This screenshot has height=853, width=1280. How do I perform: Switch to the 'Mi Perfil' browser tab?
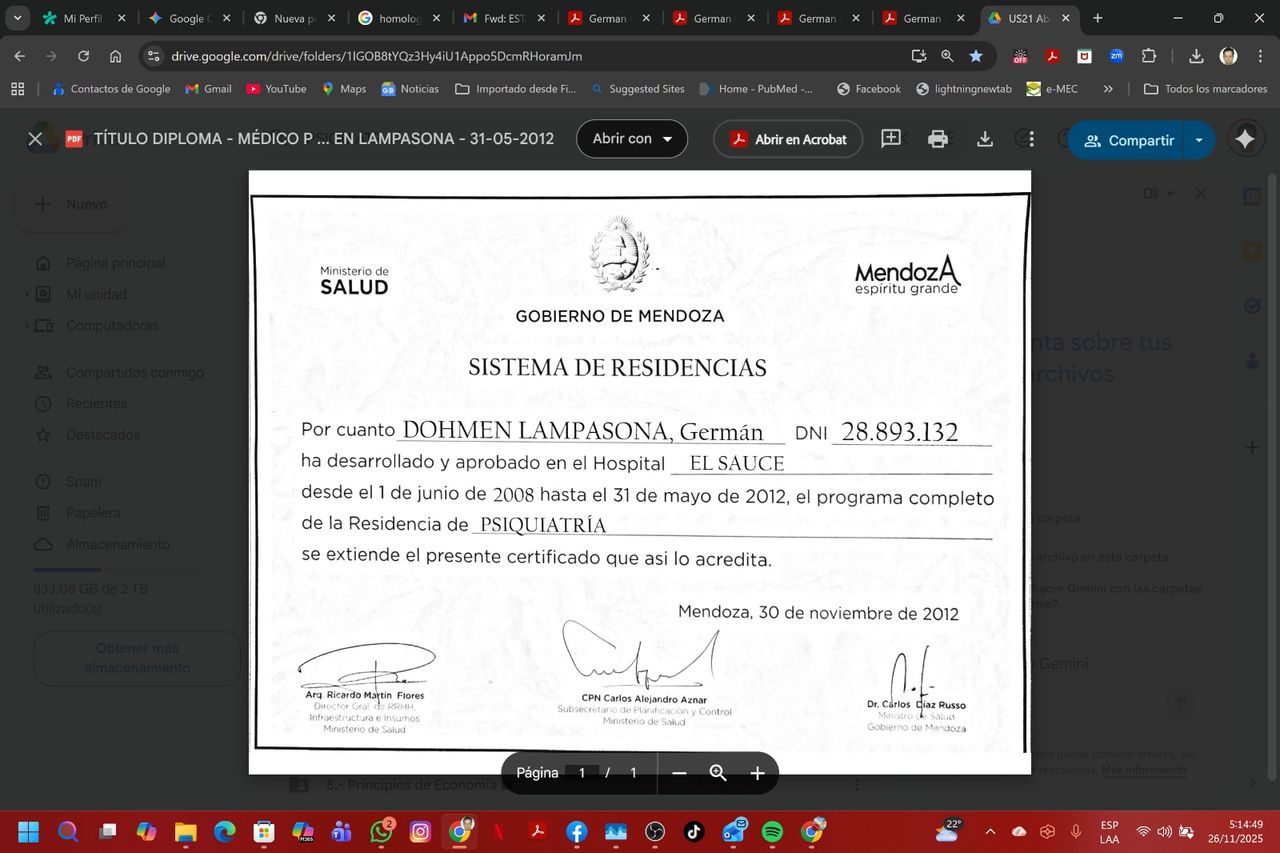[x=82, y=18]
